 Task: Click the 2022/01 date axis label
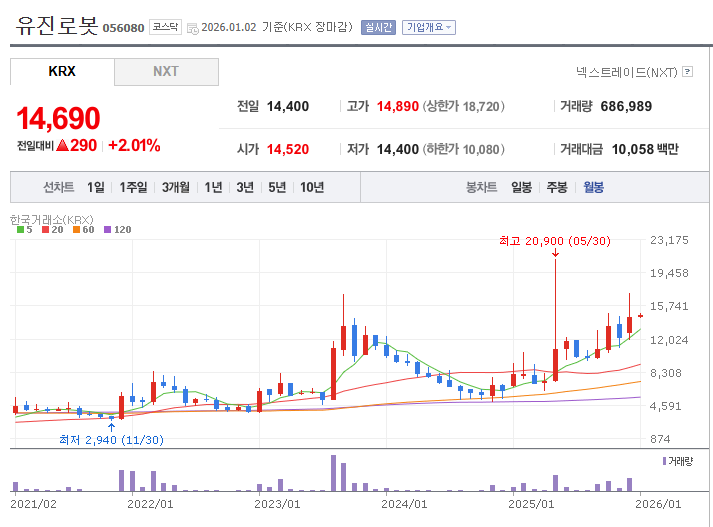150,504
